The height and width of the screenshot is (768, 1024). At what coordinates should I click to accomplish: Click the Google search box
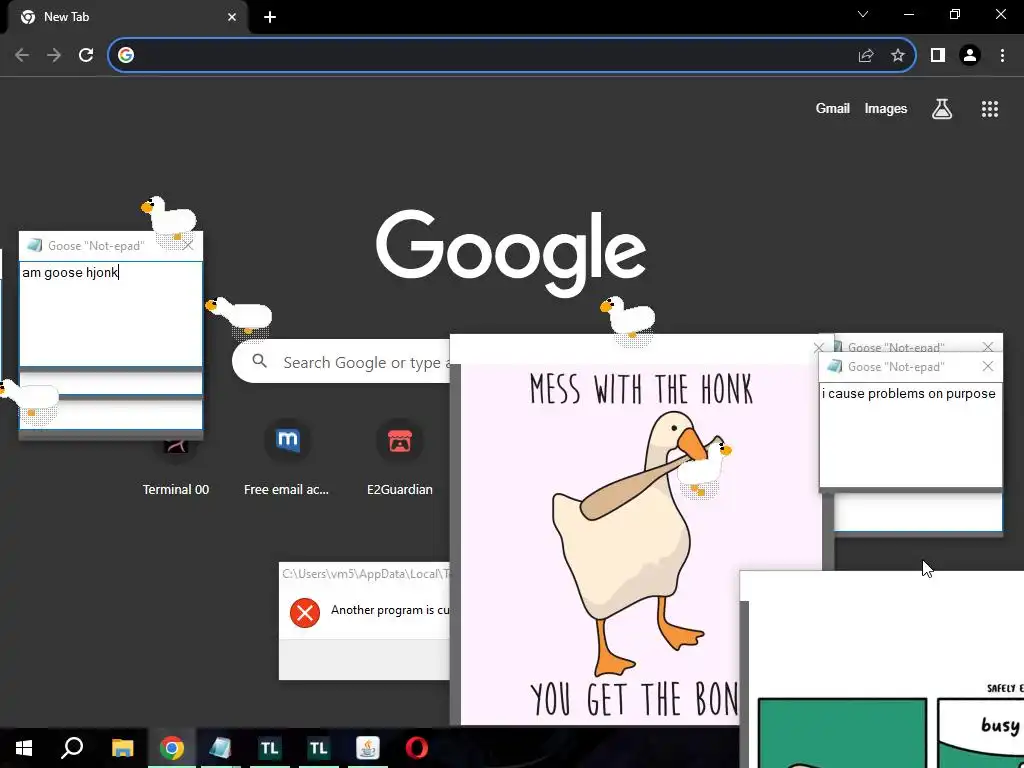coord(342,361)
